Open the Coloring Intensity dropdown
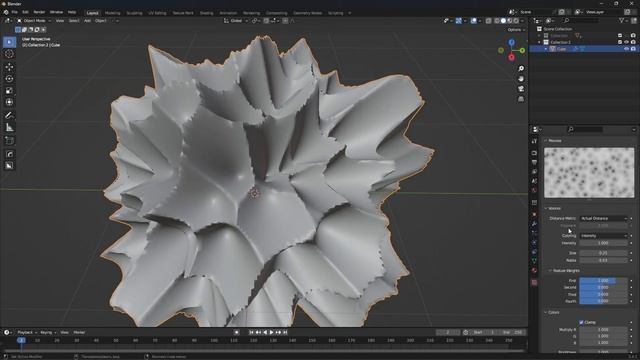This screenshot has height=360, width=640. (603, 236)
